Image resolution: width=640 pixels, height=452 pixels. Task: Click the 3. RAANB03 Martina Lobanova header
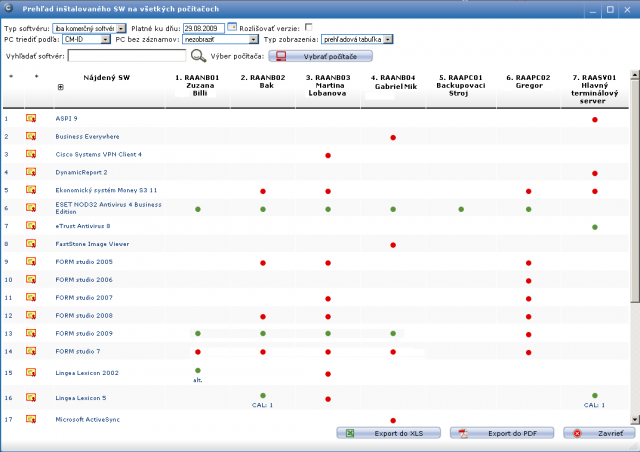328,85
